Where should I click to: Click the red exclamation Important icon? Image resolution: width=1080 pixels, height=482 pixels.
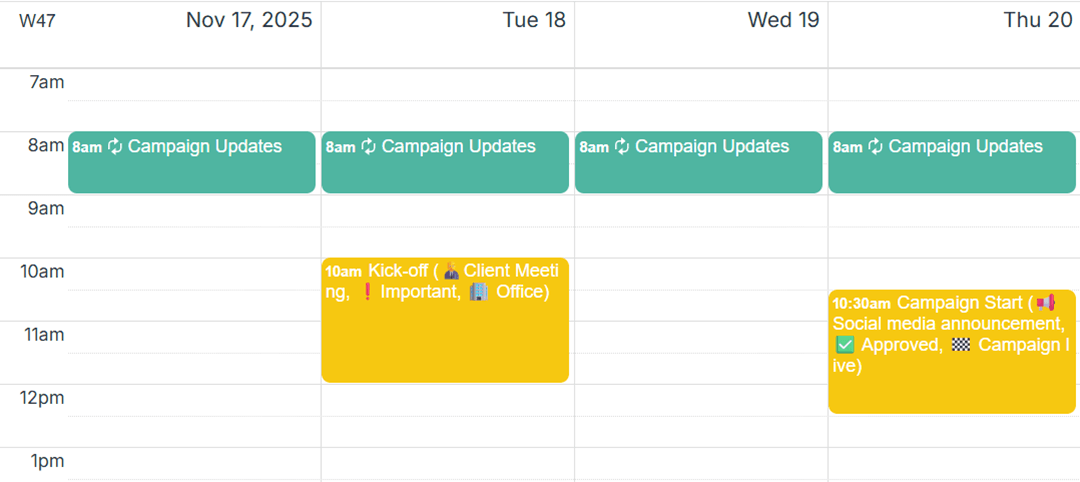point(366,292)
